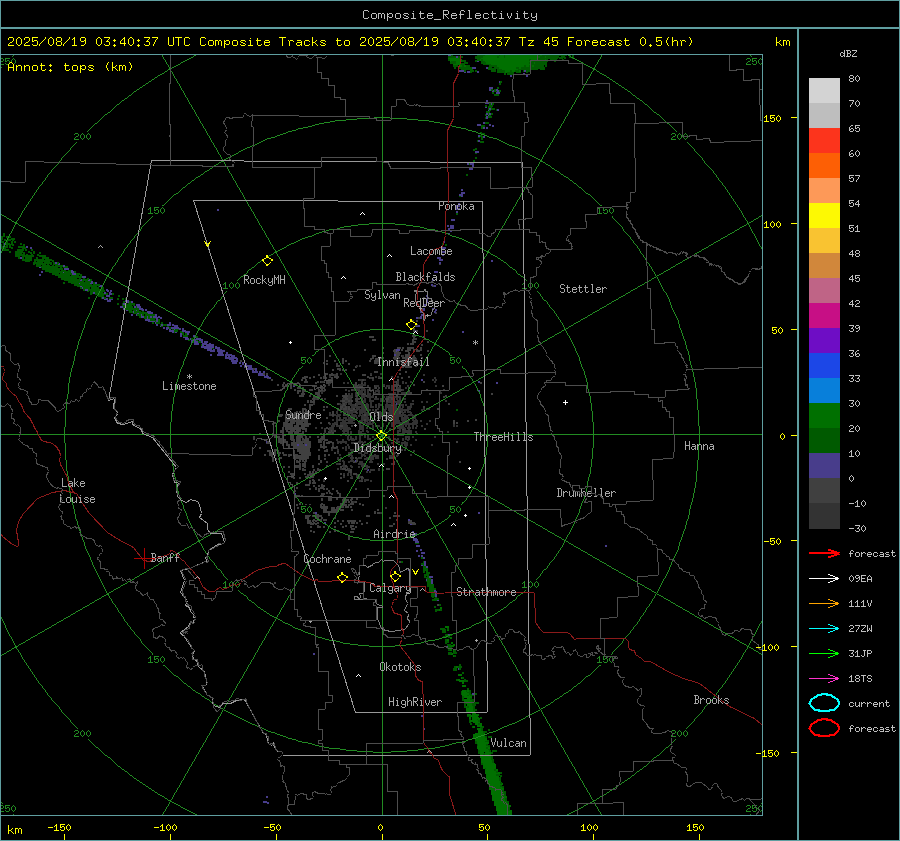
Task: Click the 'current' legend label
Action: (x=869, y=703)
